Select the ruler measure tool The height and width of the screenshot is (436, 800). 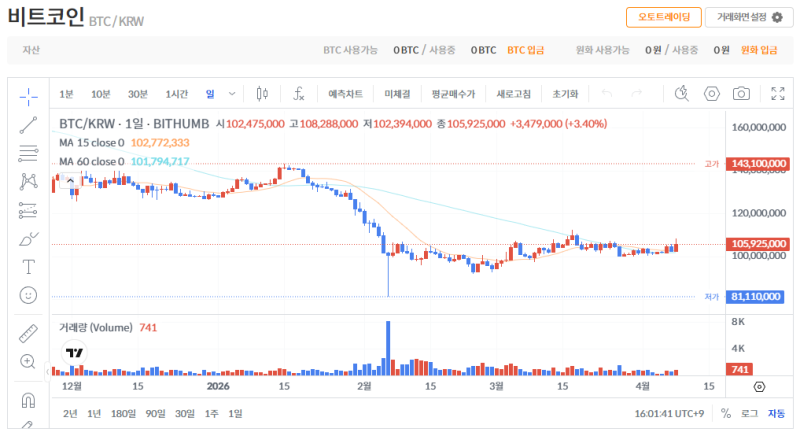[29, 334]
